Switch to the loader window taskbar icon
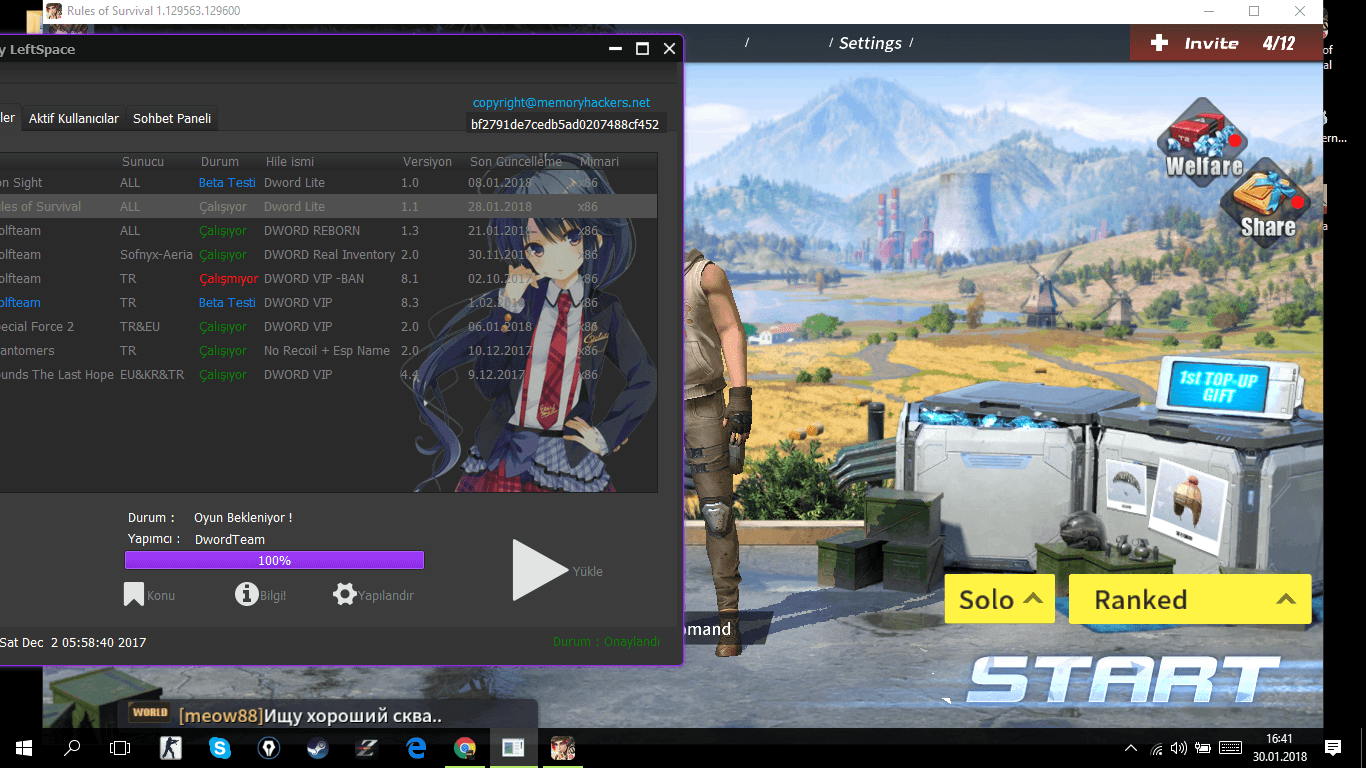Image resolution: width=1366 pixels, height=768 pixels. (513, 747)
